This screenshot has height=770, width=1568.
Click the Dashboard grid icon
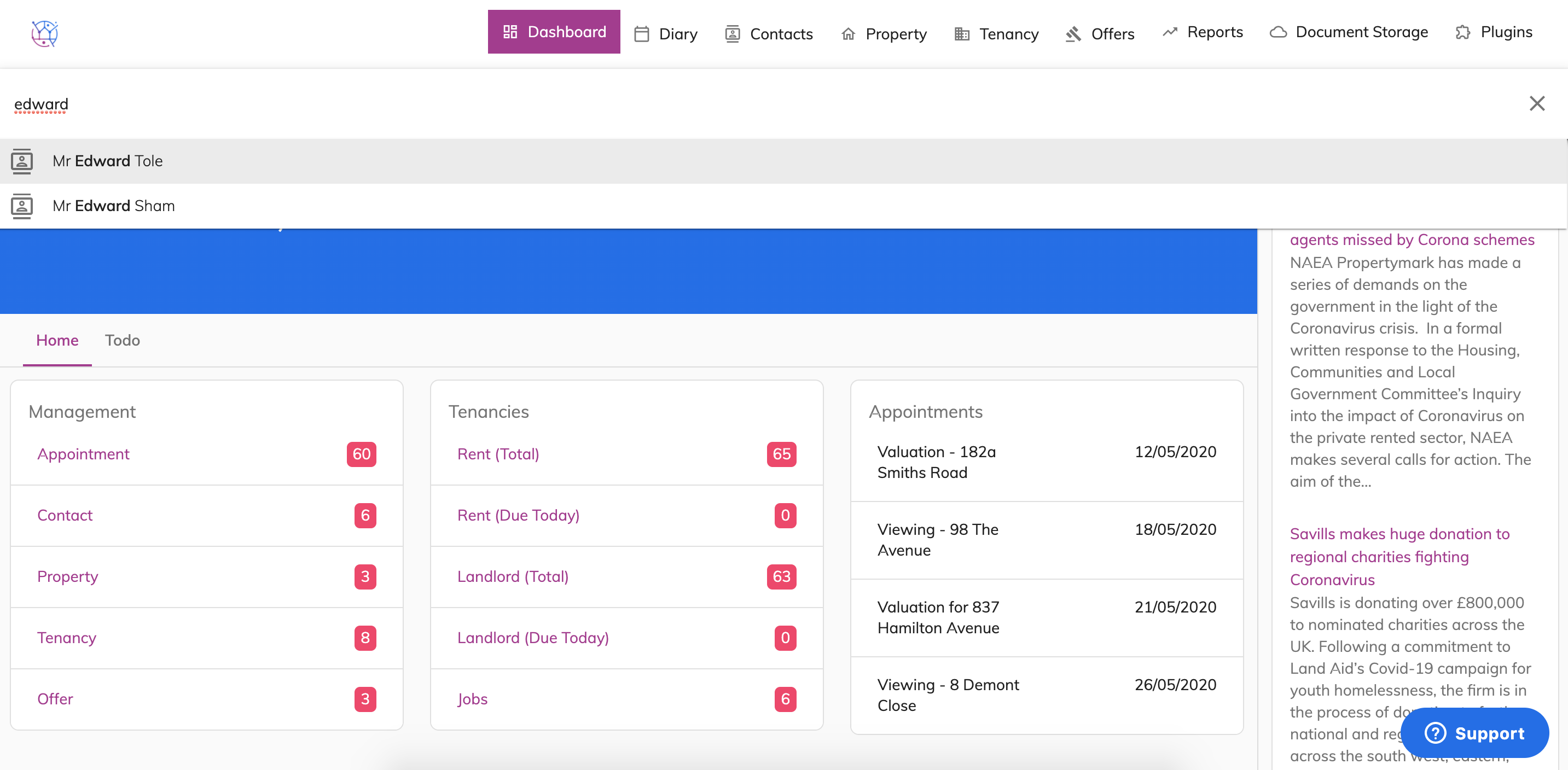(510, 32)
